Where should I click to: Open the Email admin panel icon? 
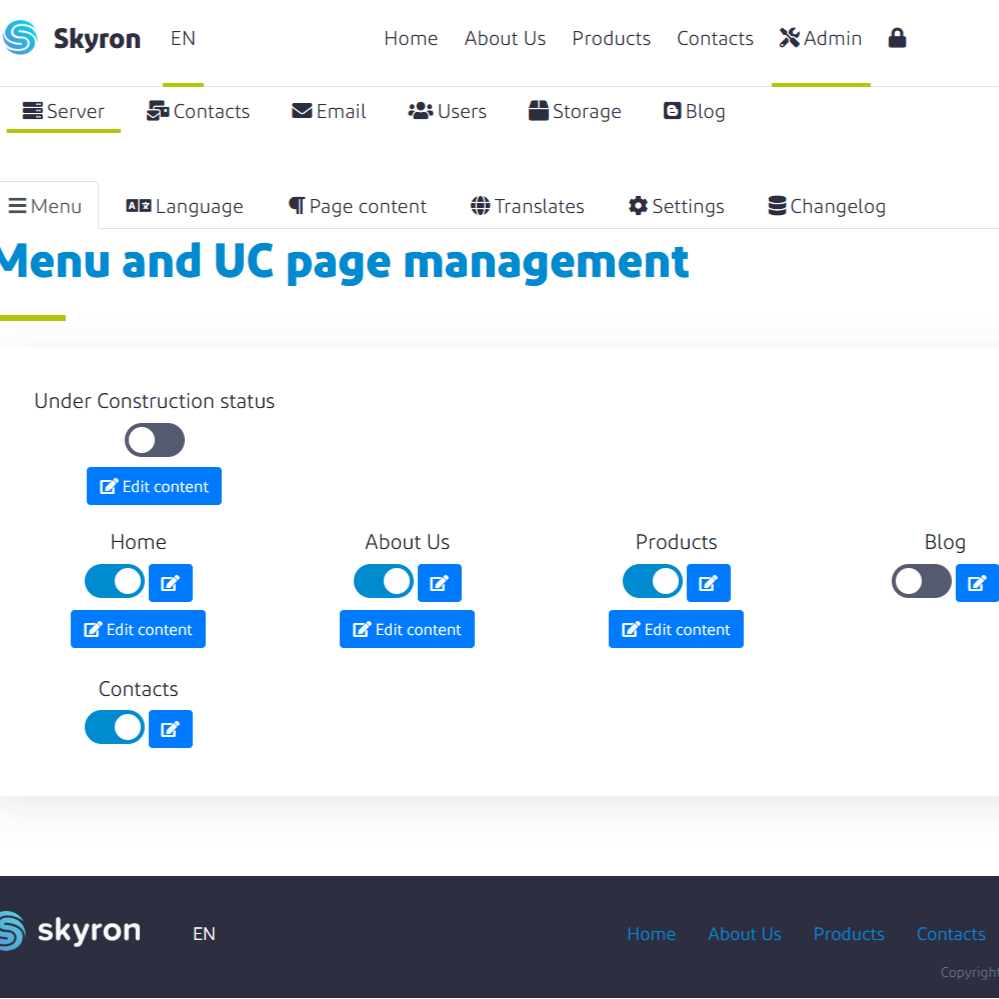(x=303, y=111)
